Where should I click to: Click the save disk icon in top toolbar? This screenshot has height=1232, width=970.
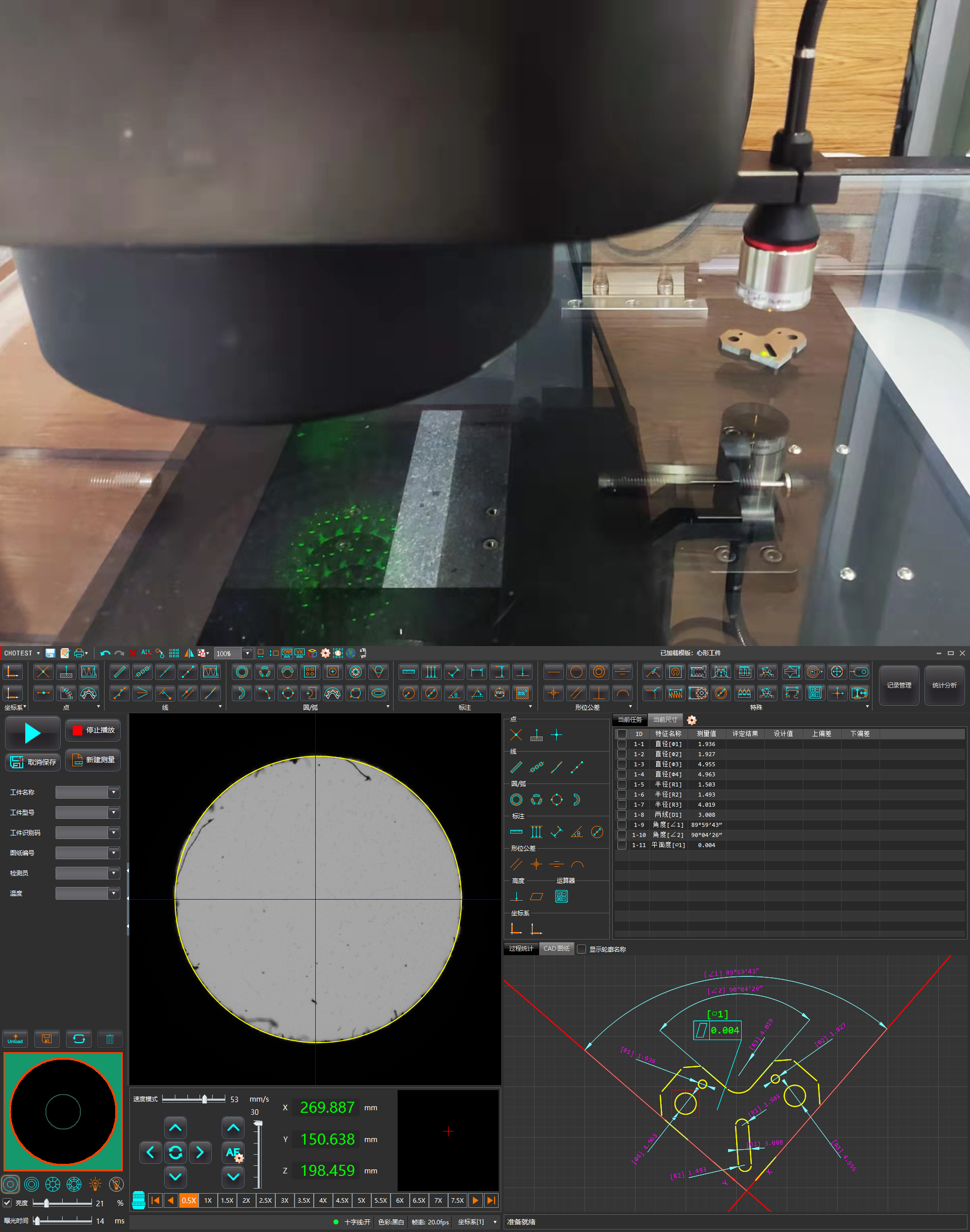[51, 653]
